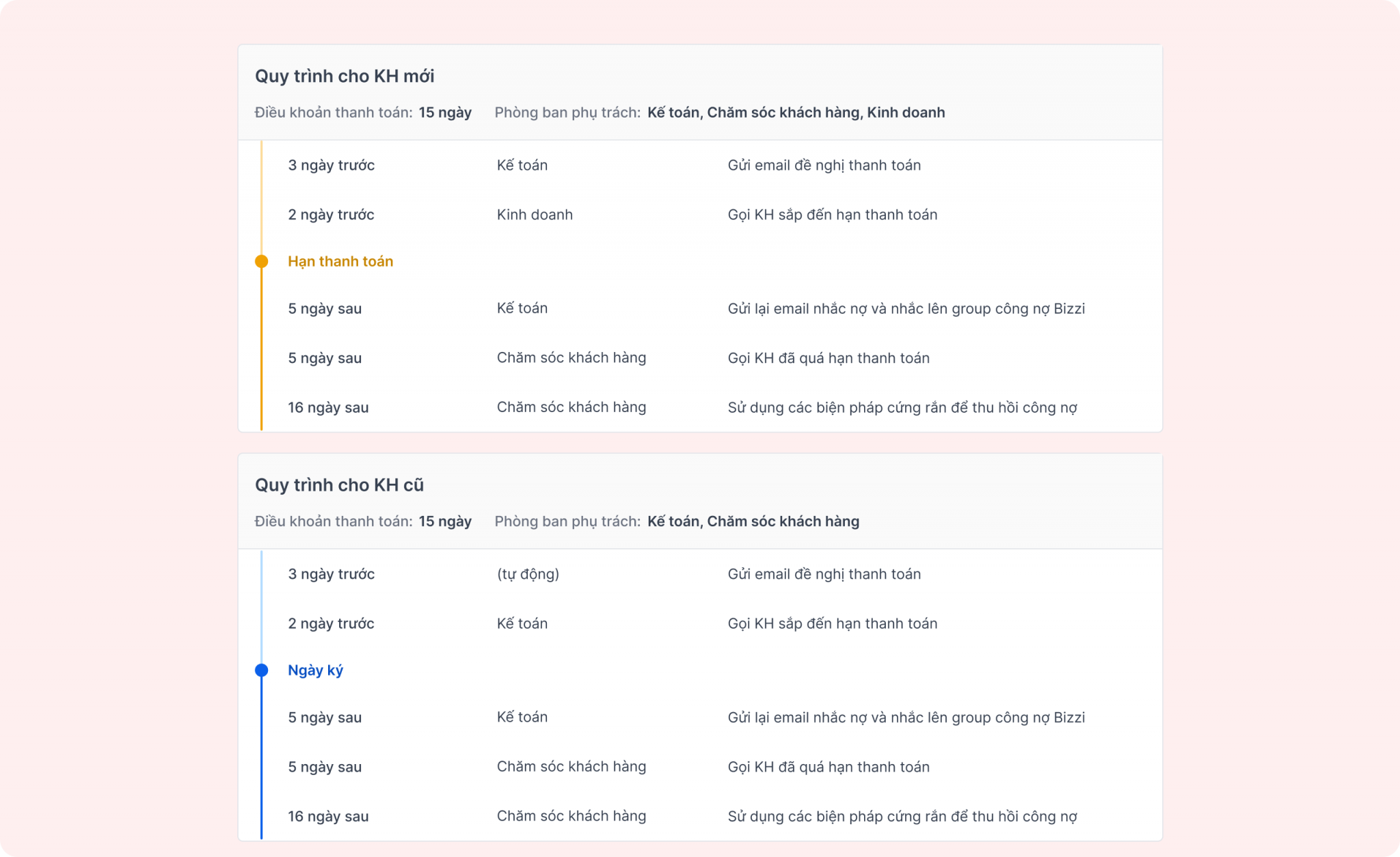Click the 15 ngày payment term of KH mới
Screen dimensions: 1400x857
pos(445,112)
